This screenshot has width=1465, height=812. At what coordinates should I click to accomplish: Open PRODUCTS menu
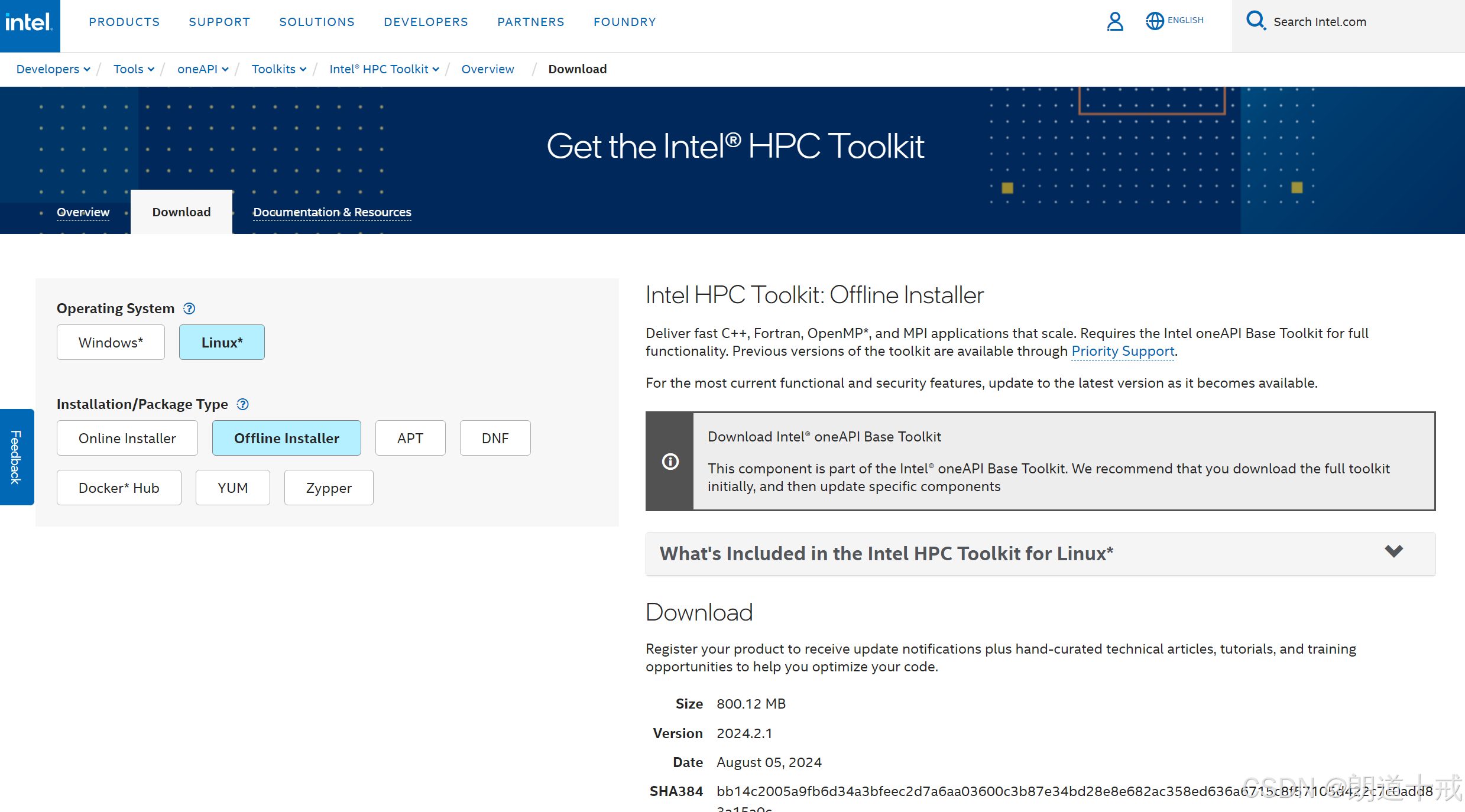point(124,22)
